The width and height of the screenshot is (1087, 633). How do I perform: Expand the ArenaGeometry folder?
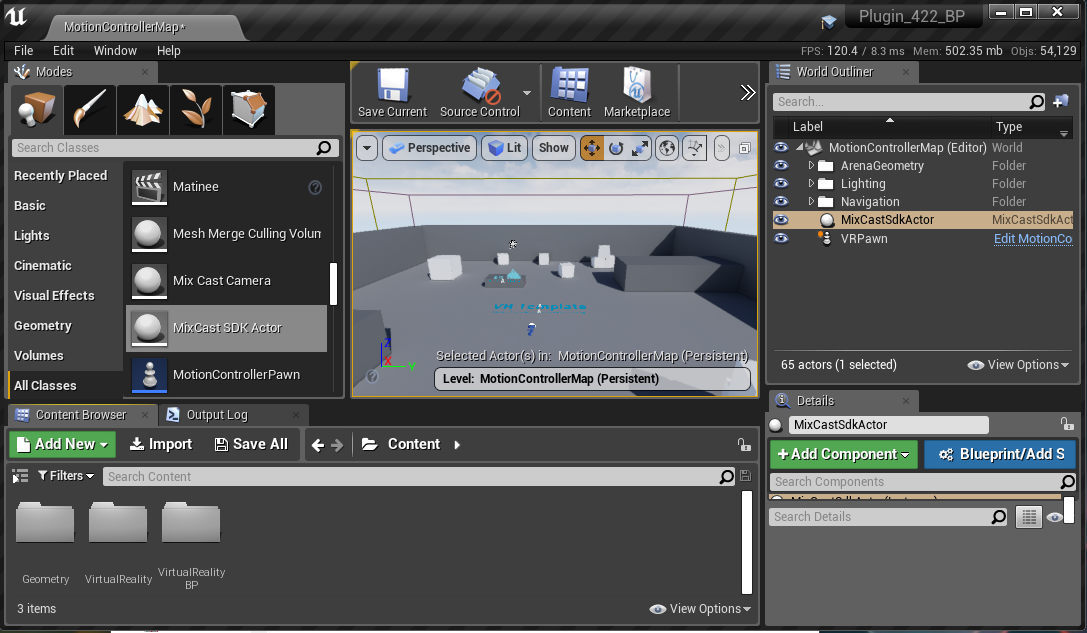pyautogui.click(x=811, y=166)
